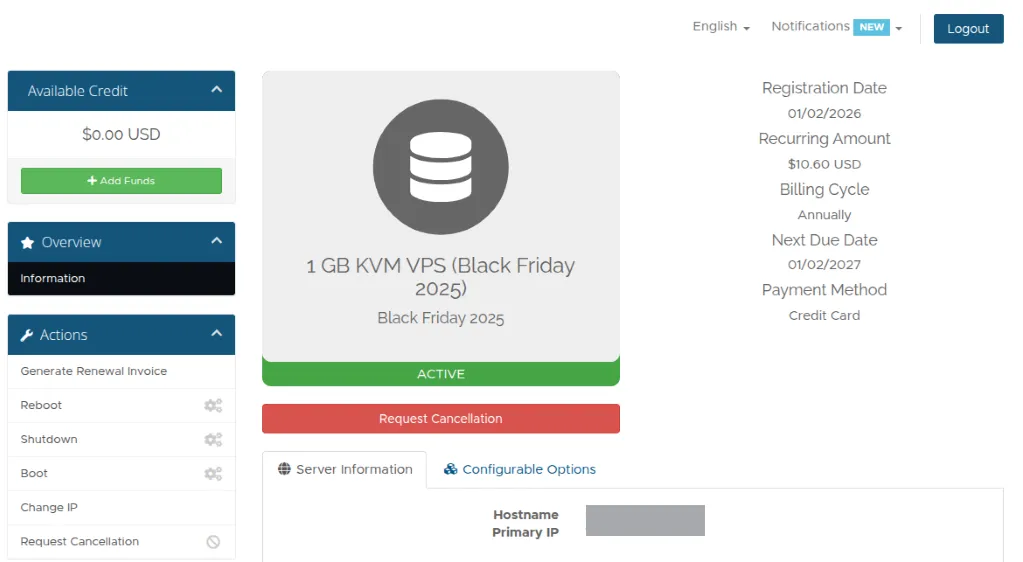Click the Annually billing cycle value
The height and width of the screenshot is (562, 1023).
point(824,215)
